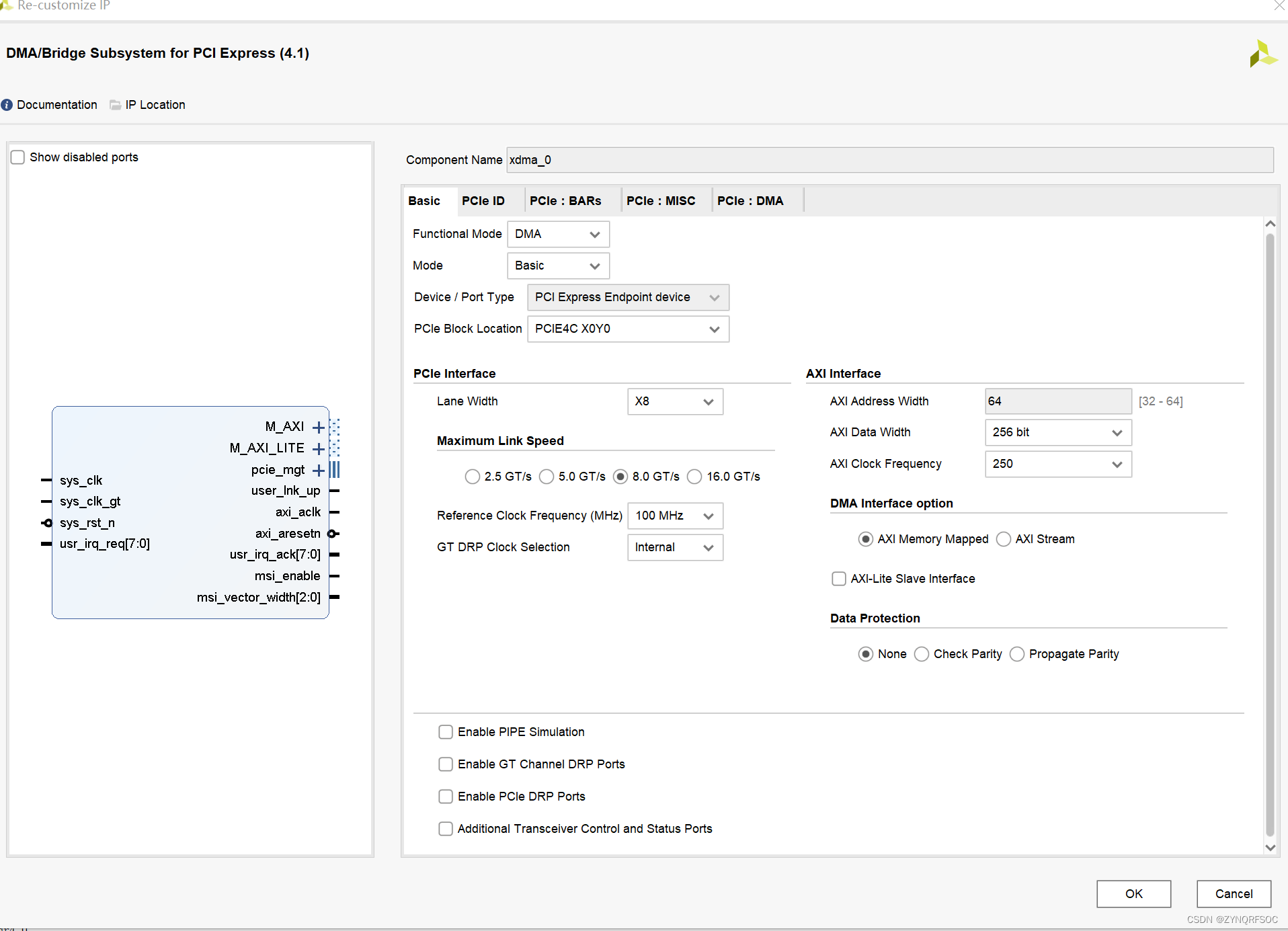Open the Lane Width dropdown
Image resolution: width=1288 pixels, height=931 pixels.
[x=675, y=401]
